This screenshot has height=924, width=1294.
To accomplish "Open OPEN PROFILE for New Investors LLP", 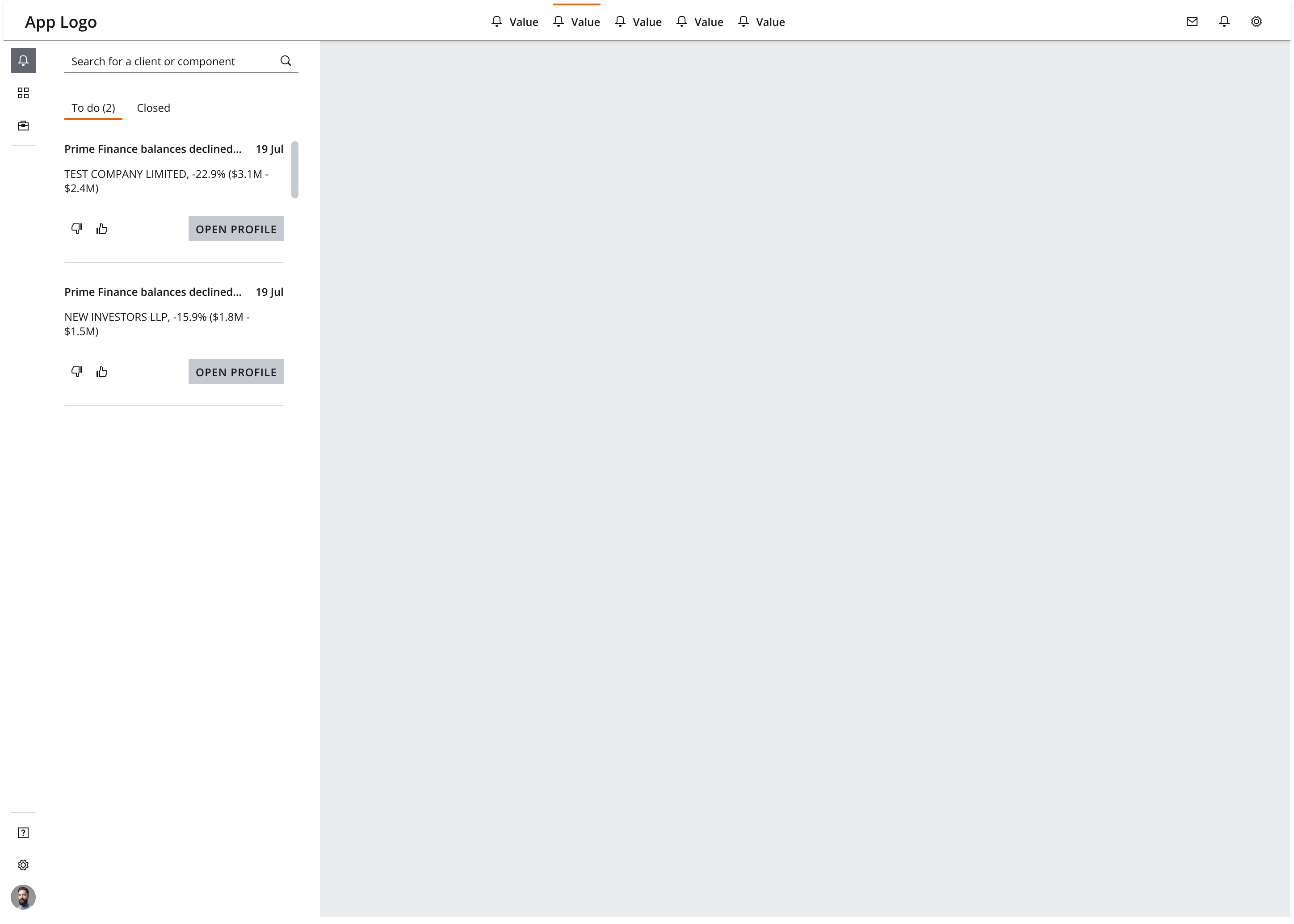I will (236, 371).
